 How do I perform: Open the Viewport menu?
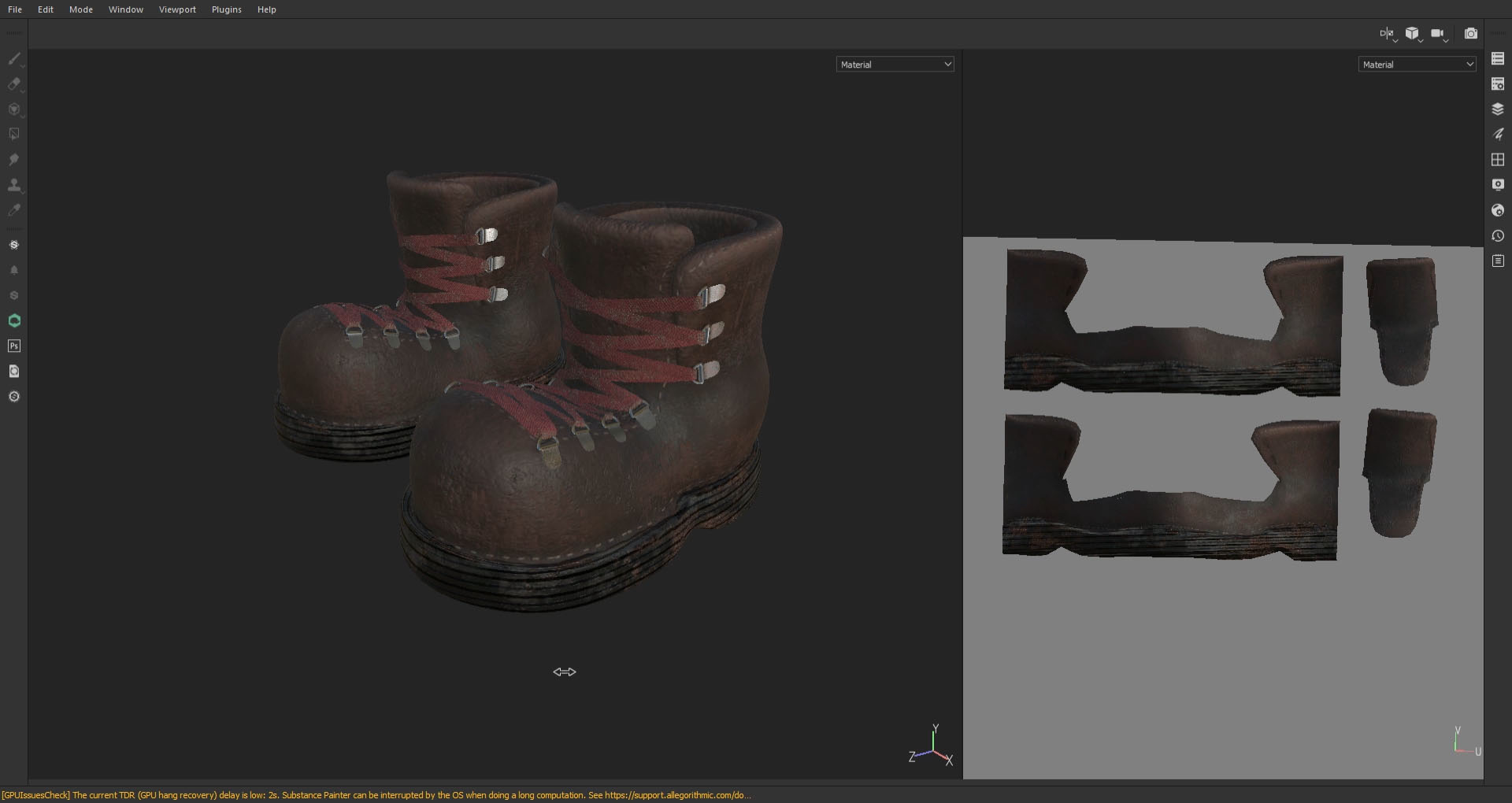(x=177, y=9)
